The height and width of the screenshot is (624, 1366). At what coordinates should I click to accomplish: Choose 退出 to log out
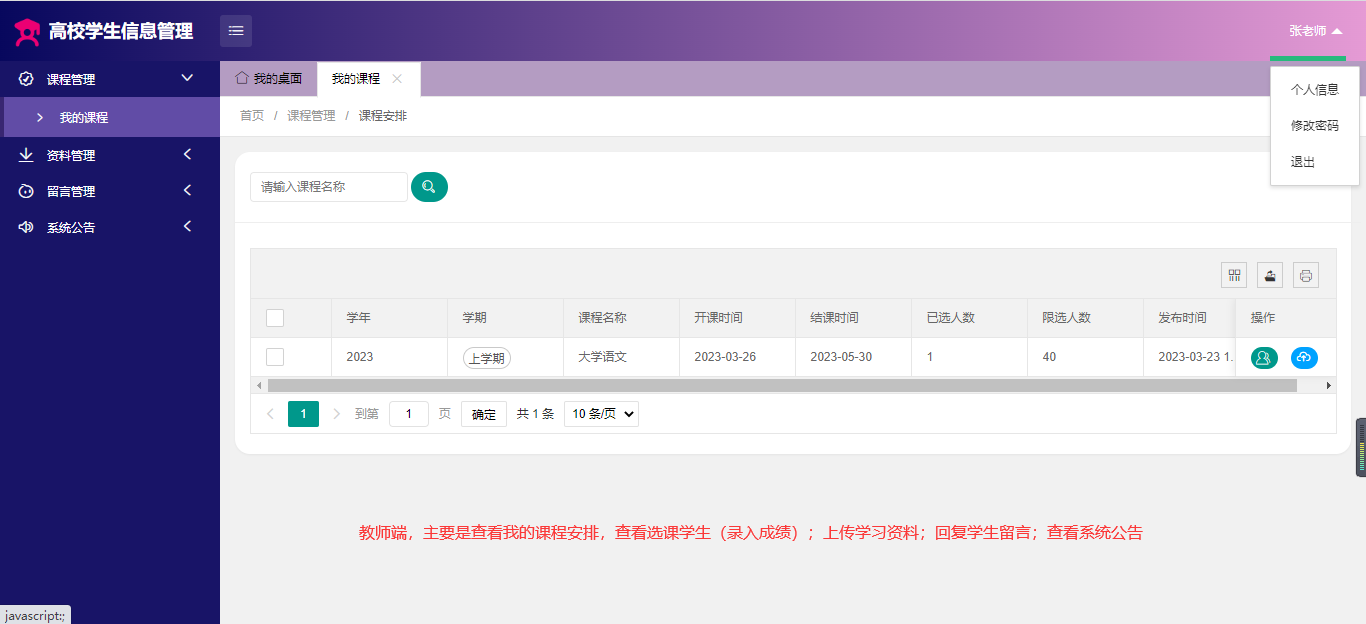click(x=1315, y=162)
